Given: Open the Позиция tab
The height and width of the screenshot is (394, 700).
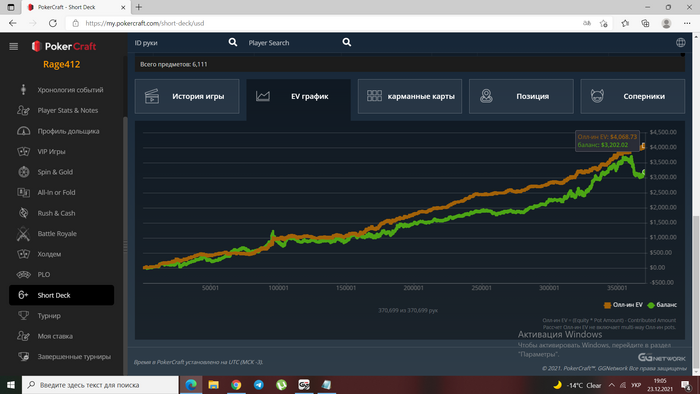Looking at the screenshot, I should [x=521, y=96].
